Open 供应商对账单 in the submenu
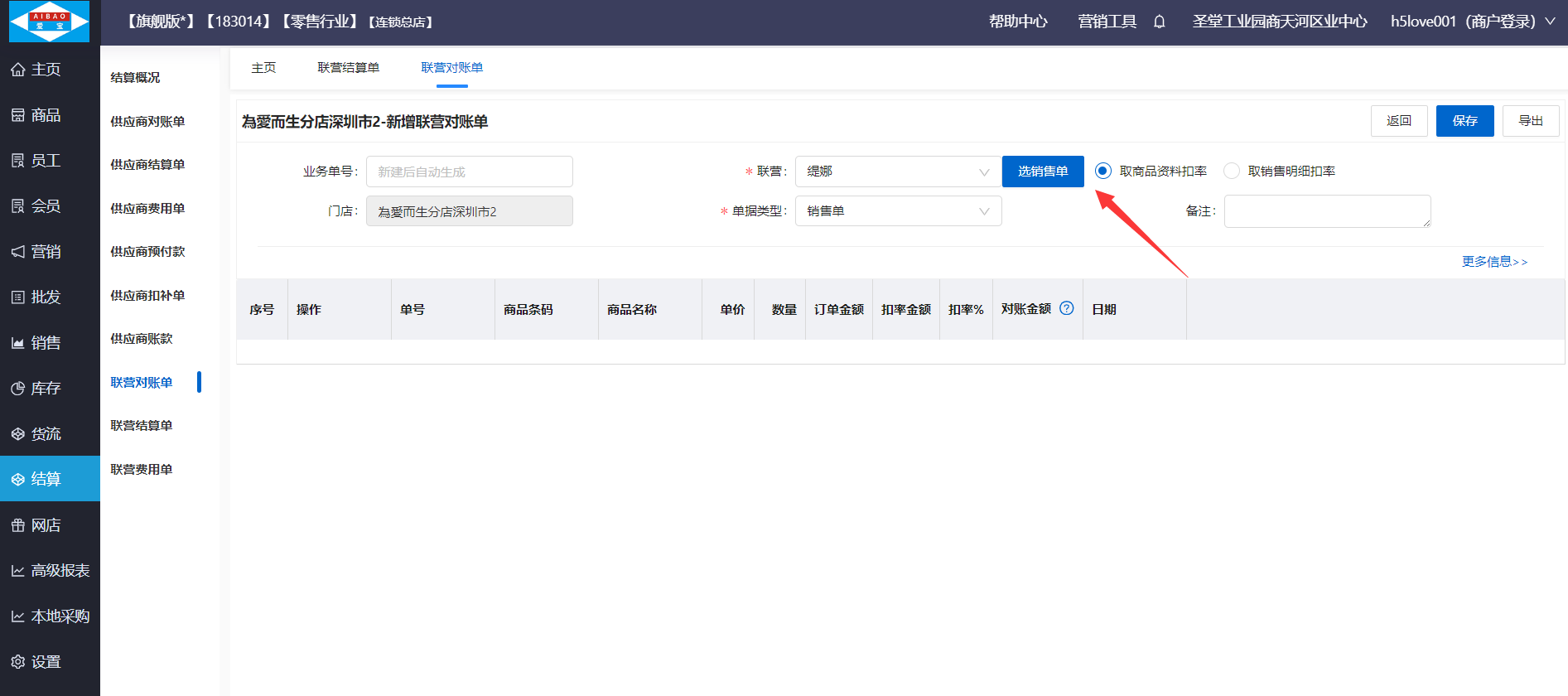Image resolution: width=1568 pixels, height=696 pixels. [147, 122]
